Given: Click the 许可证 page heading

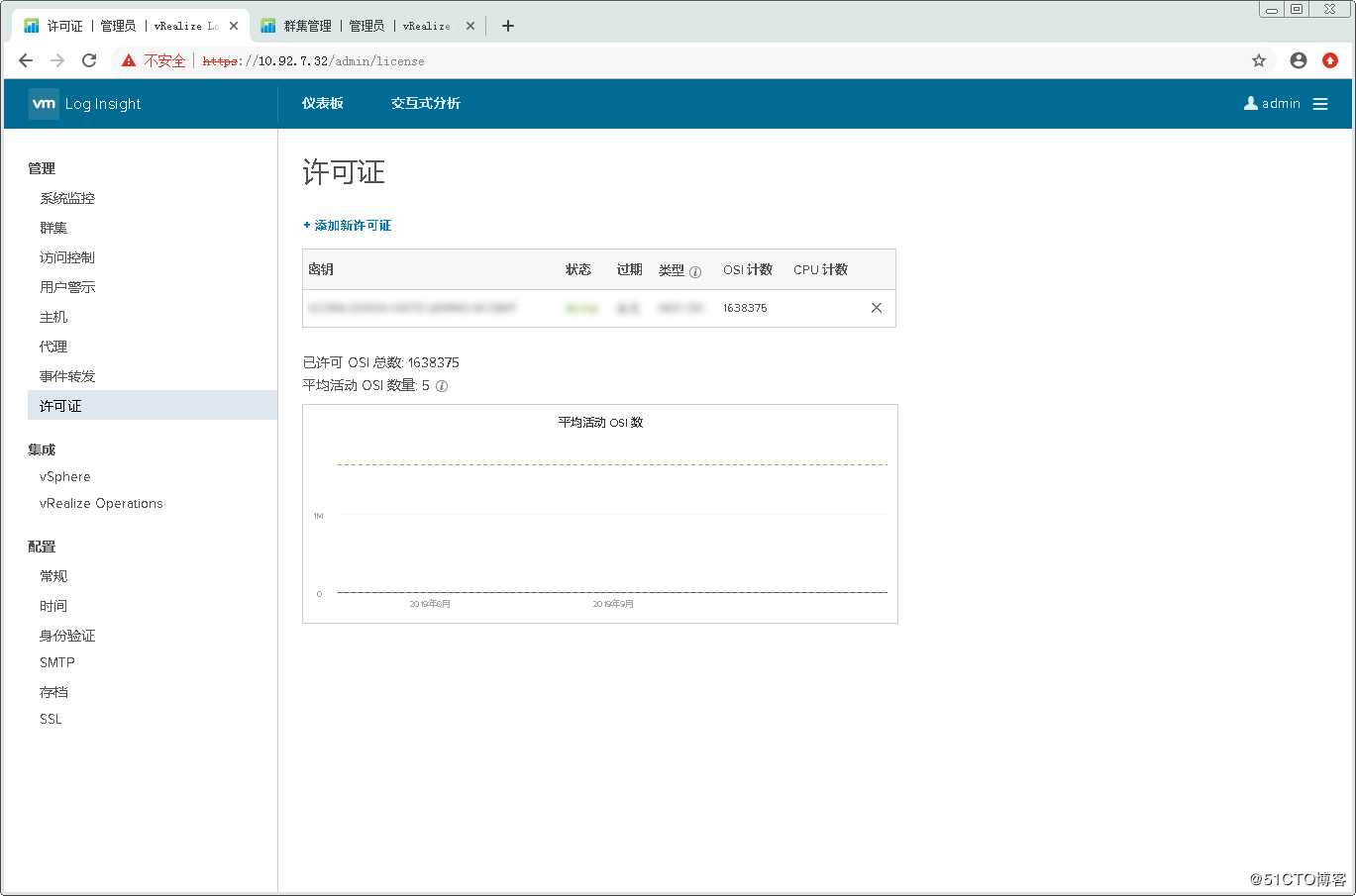Looking at the screenshot, I should click(344, 172).
